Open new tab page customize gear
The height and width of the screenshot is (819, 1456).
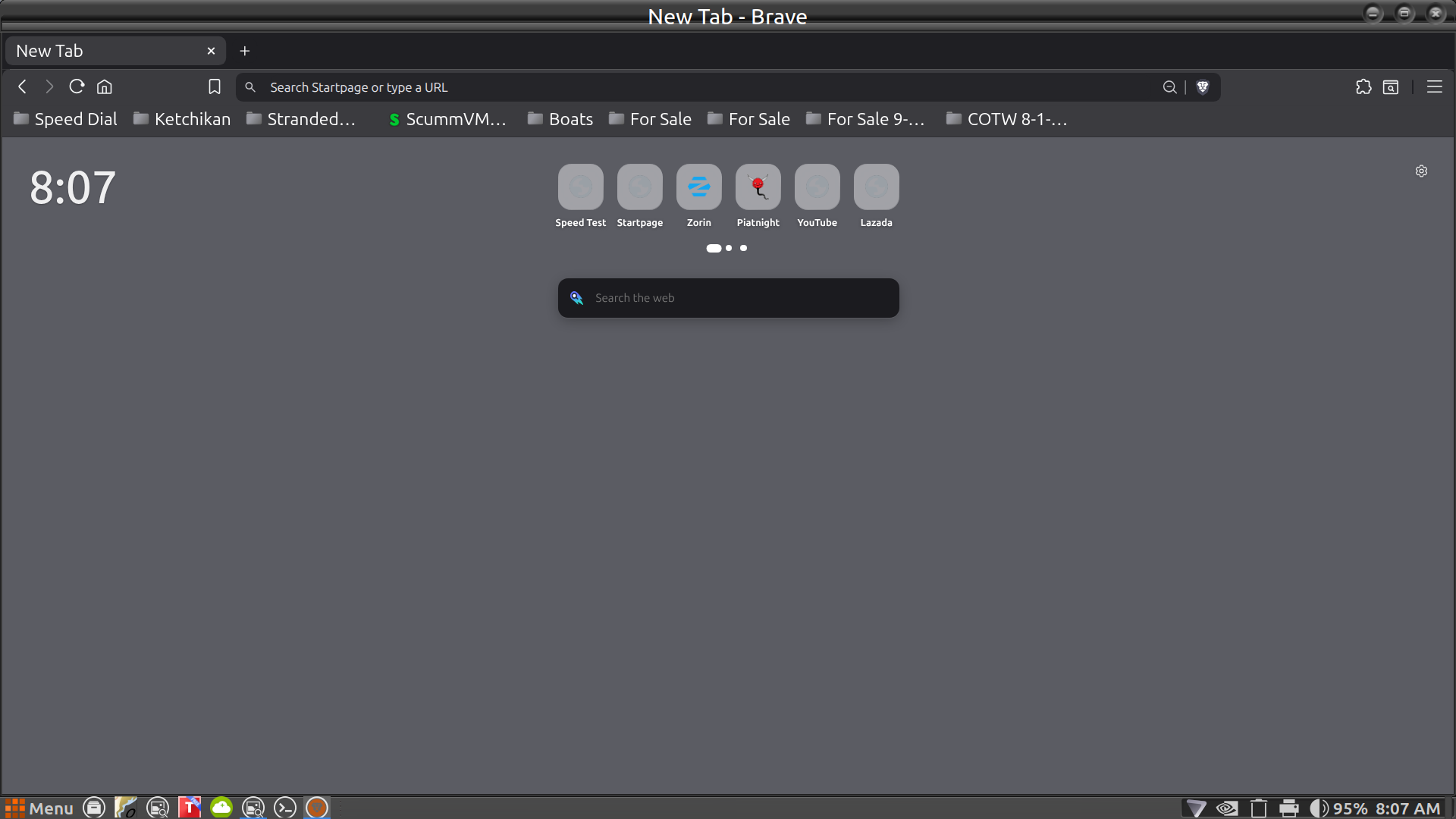pyautogui.click(x=1421, y=171)
